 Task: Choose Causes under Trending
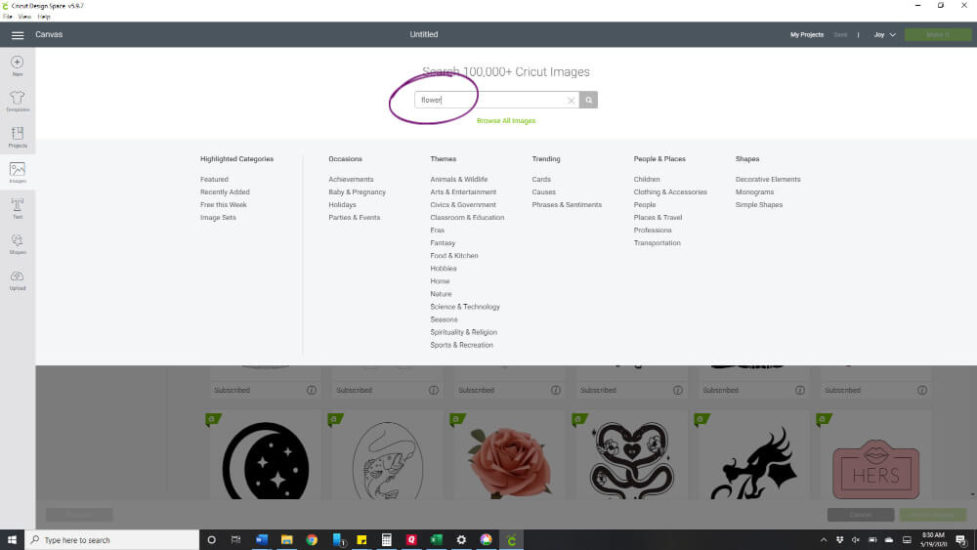coord(543,192)
